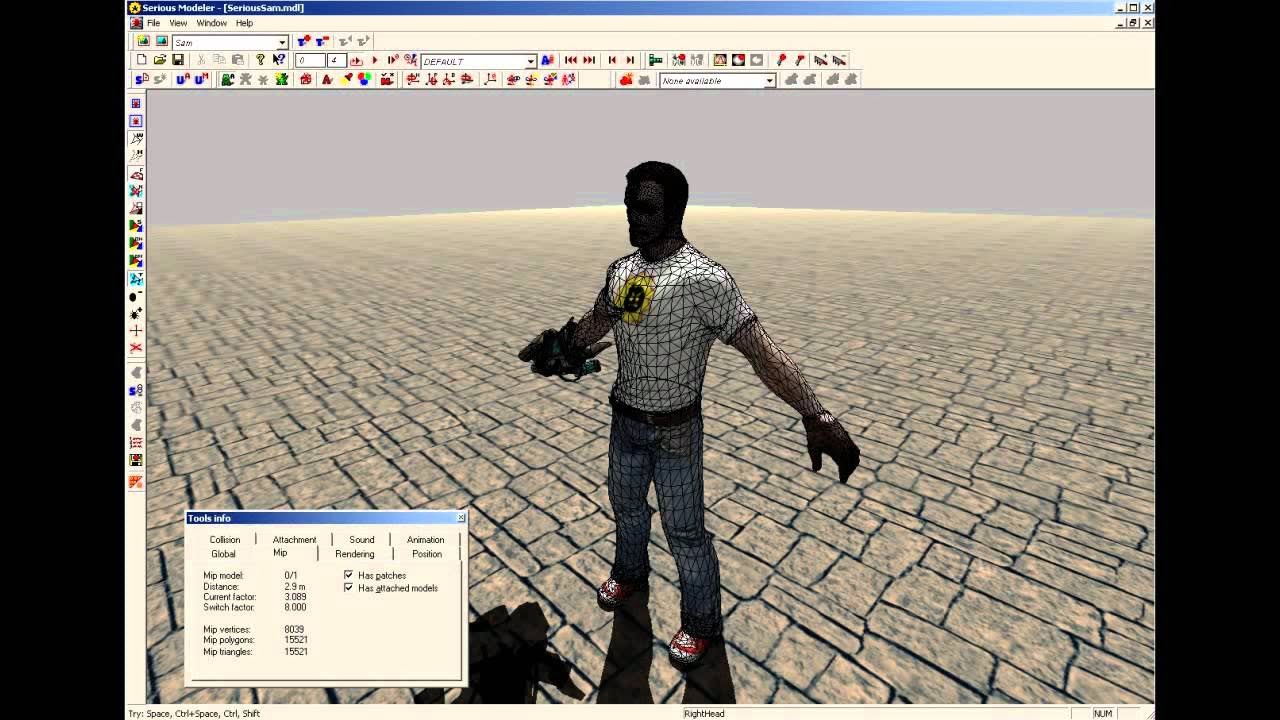Switch to the Animation tab
Screen dimensions: 1280x720
click(x=425, y=539)
